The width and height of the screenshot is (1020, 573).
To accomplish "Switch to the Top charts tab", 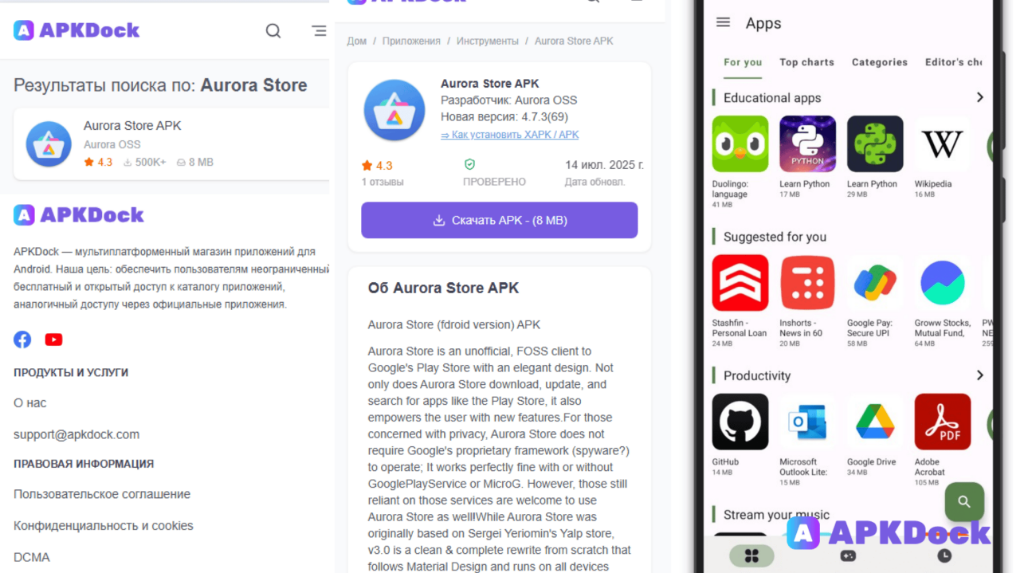I will coord(807,62).
